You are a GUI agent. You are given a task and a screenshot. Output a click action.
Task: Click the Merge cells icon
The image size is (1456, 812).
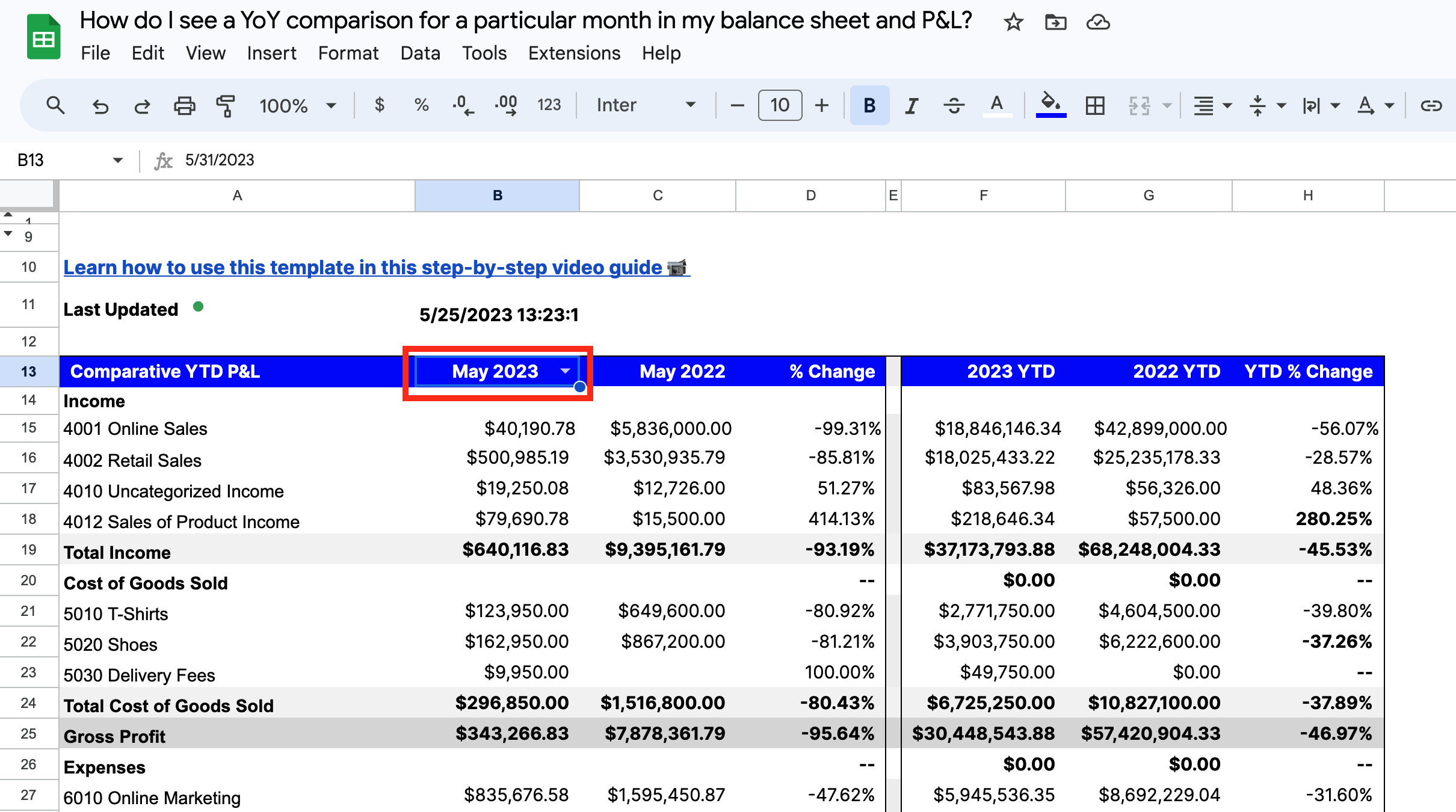[1139, 105]
